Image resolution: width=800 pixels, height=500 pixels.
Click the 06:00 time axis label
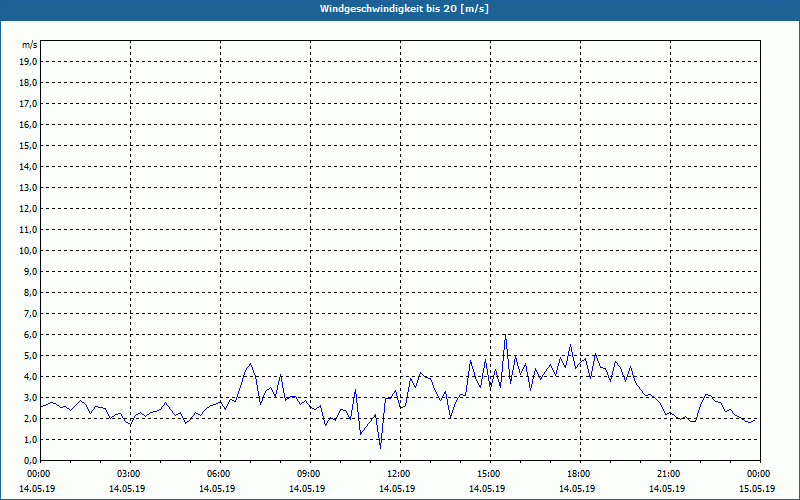pyautogui.click(x=220, y=474)
